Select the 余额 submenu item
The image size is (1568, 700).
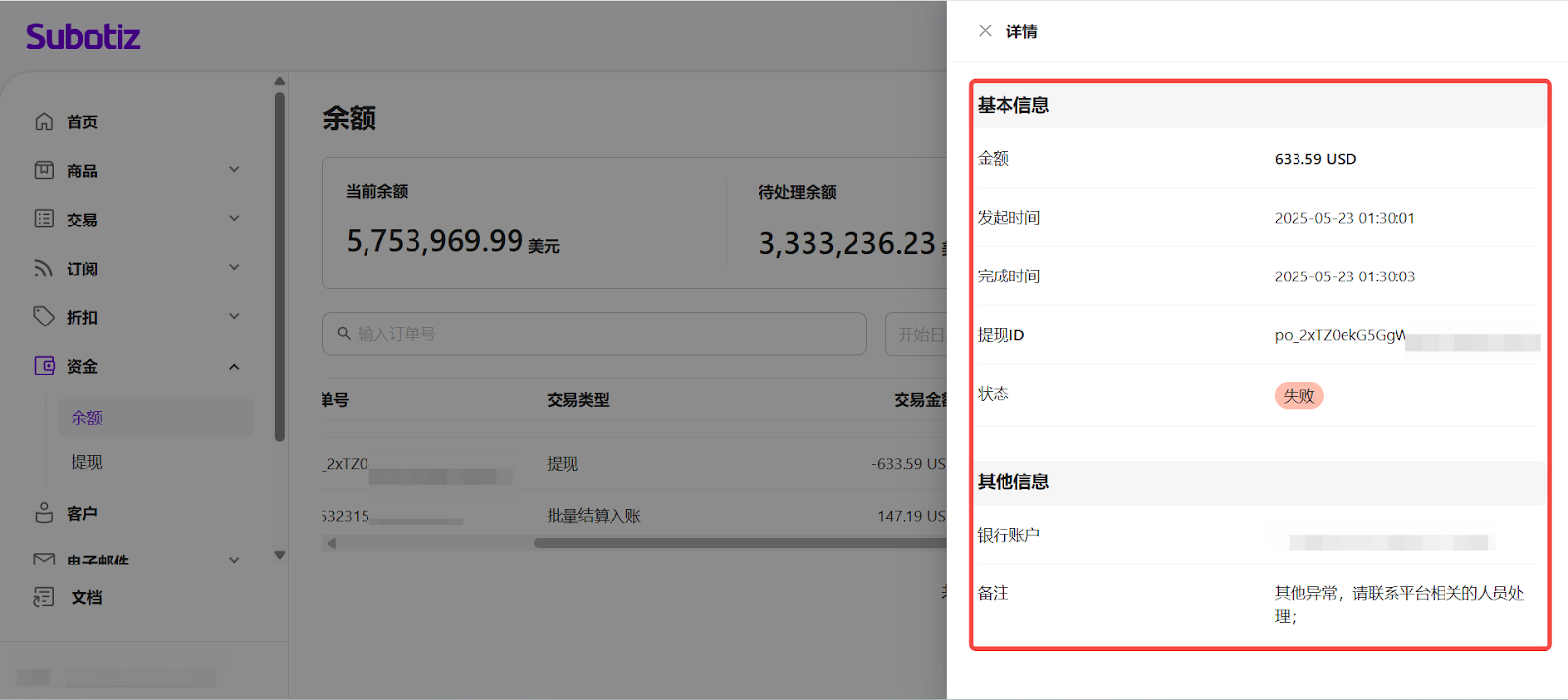(x=87, y=418)
